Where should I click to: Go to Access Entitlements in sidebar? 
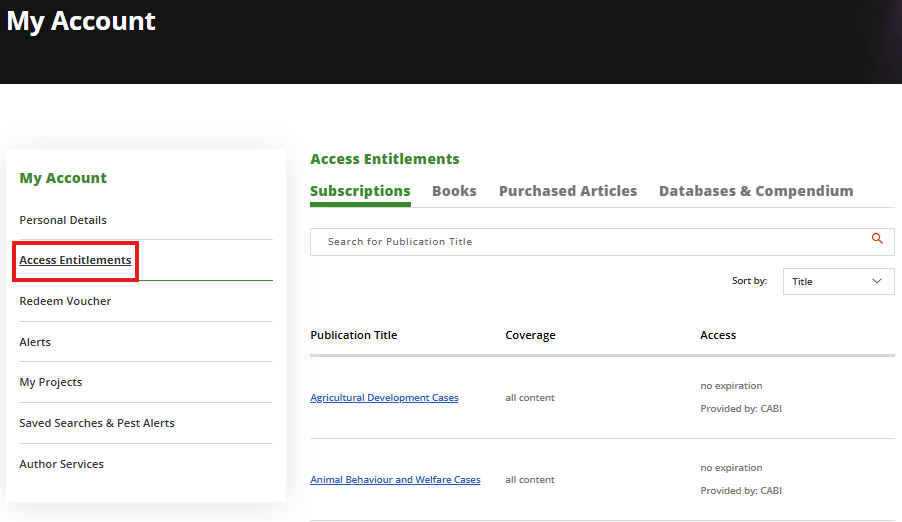[x=75, y=261]
